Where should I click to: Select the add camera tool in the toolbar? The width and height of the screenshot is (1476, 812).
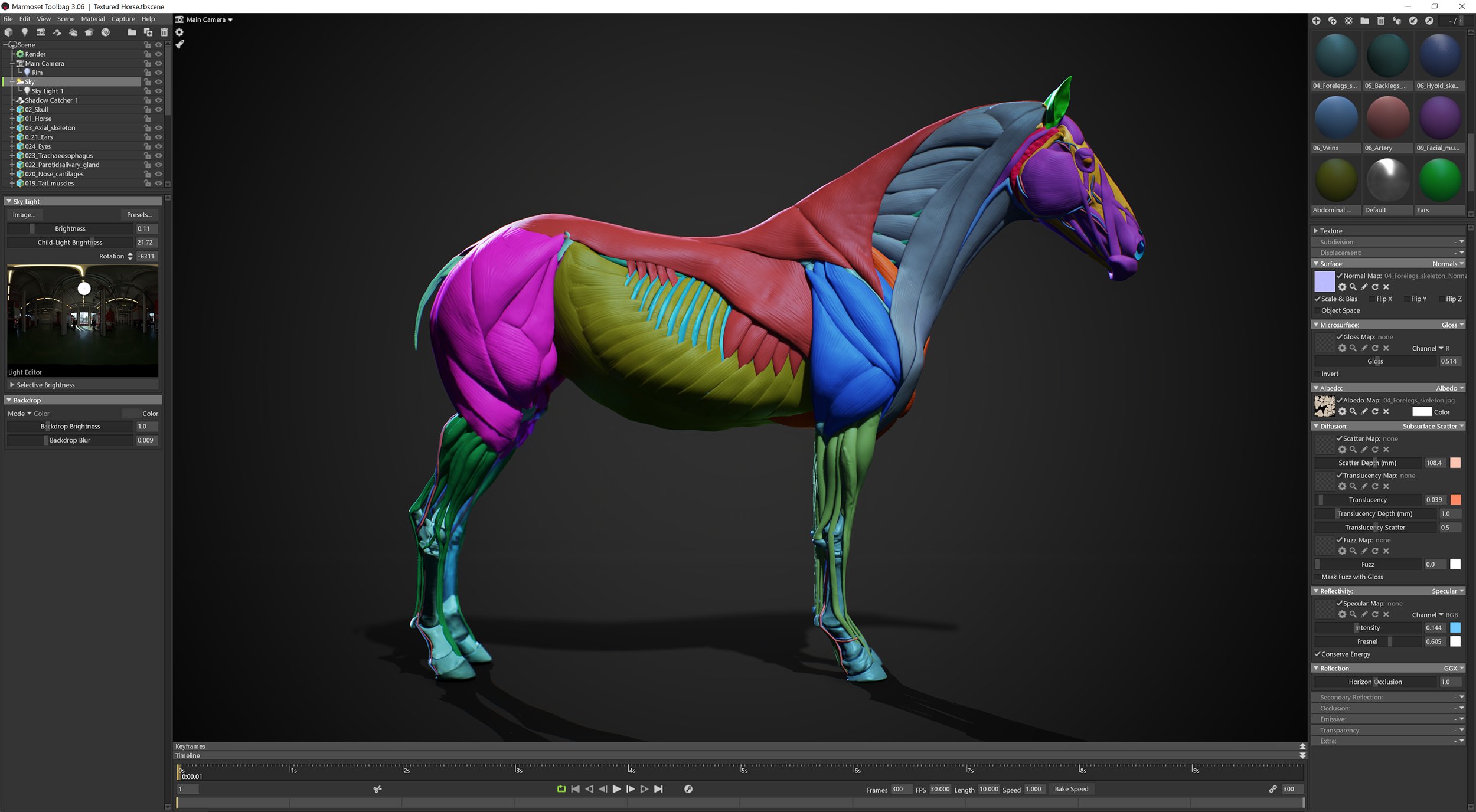(40, 32)
